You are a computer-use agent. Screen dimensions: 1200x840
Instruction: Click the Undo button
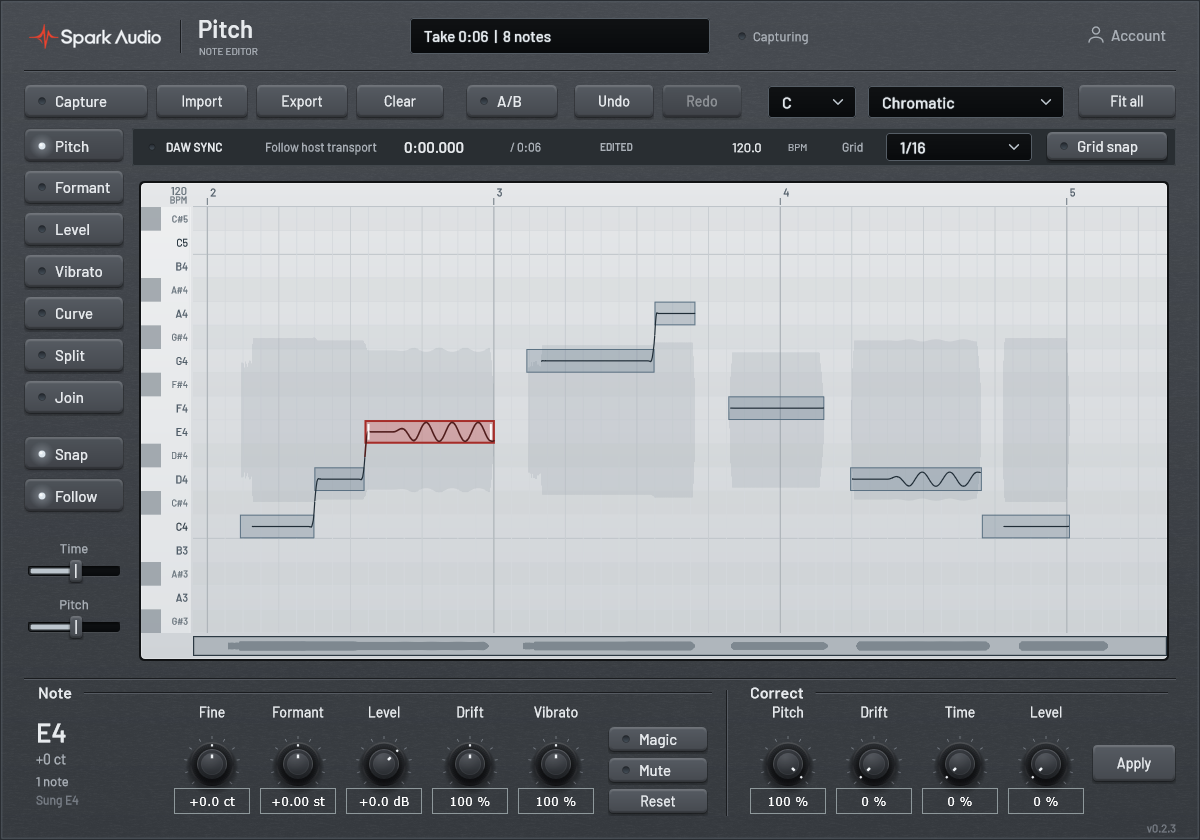click(x=614, y=101)
